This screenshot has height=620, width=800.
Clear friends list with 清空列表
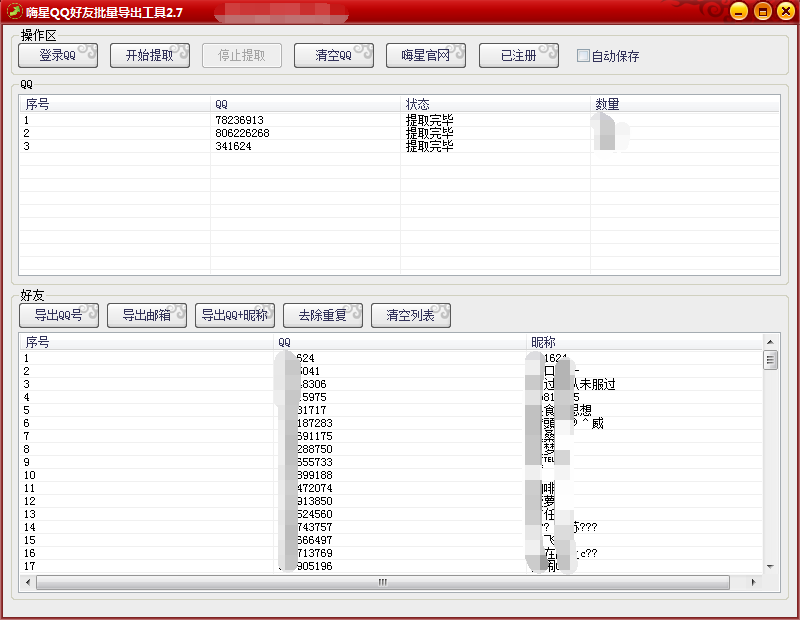[x=411, y=315]
